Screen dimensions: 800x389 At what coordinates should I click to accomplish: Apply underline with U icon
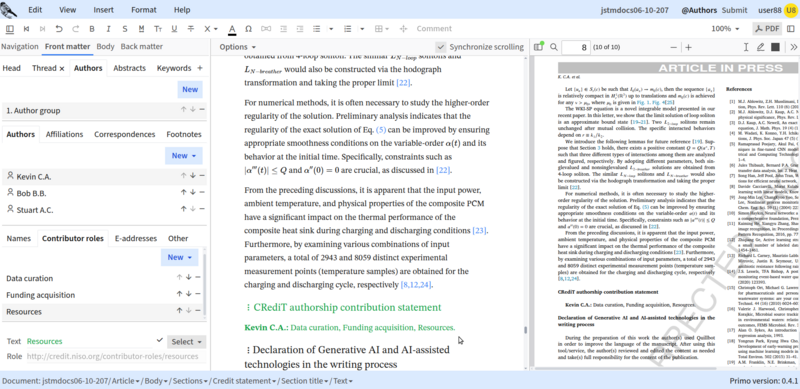click(x=174, y=29)
